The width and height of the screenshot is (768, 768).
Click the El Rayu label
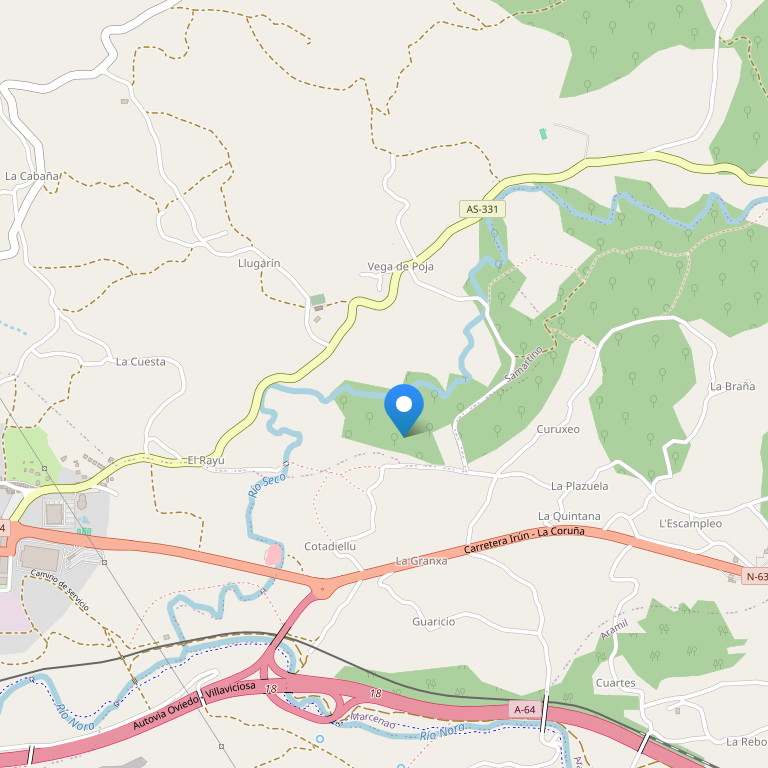point(206,460)
